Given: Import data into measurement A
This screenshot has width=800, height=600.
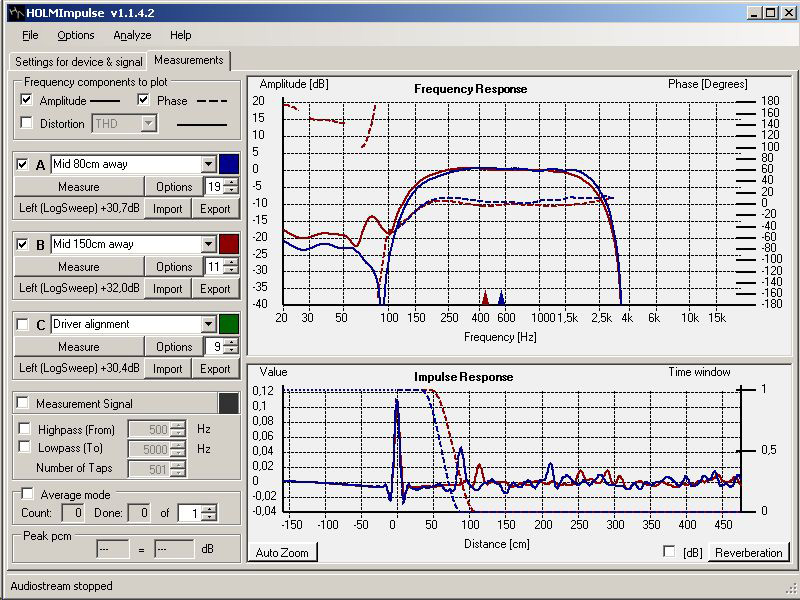Looking at the screenshot, I should 167,209.
